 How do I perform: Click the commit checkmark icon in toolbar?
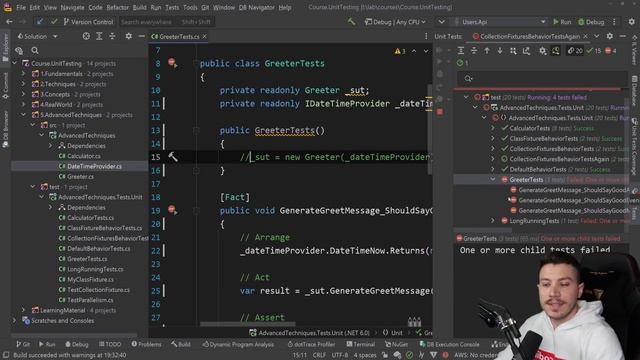pyautogui.click(x=54, y=22)
